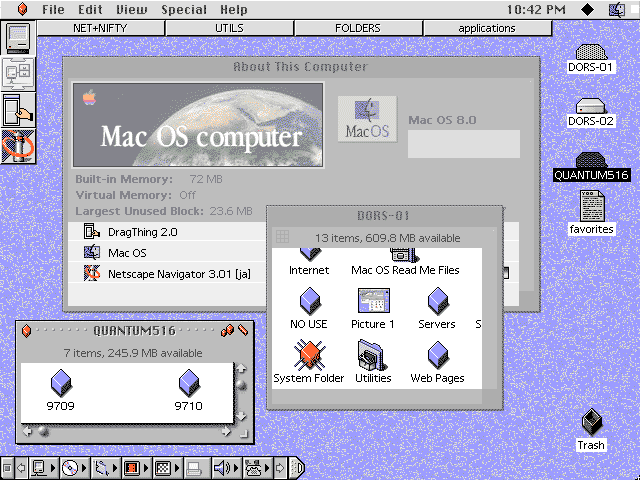The image size is (640, 480).
Task: Select the Web Pages folder in DORS-01
Action: pos(437,362)
